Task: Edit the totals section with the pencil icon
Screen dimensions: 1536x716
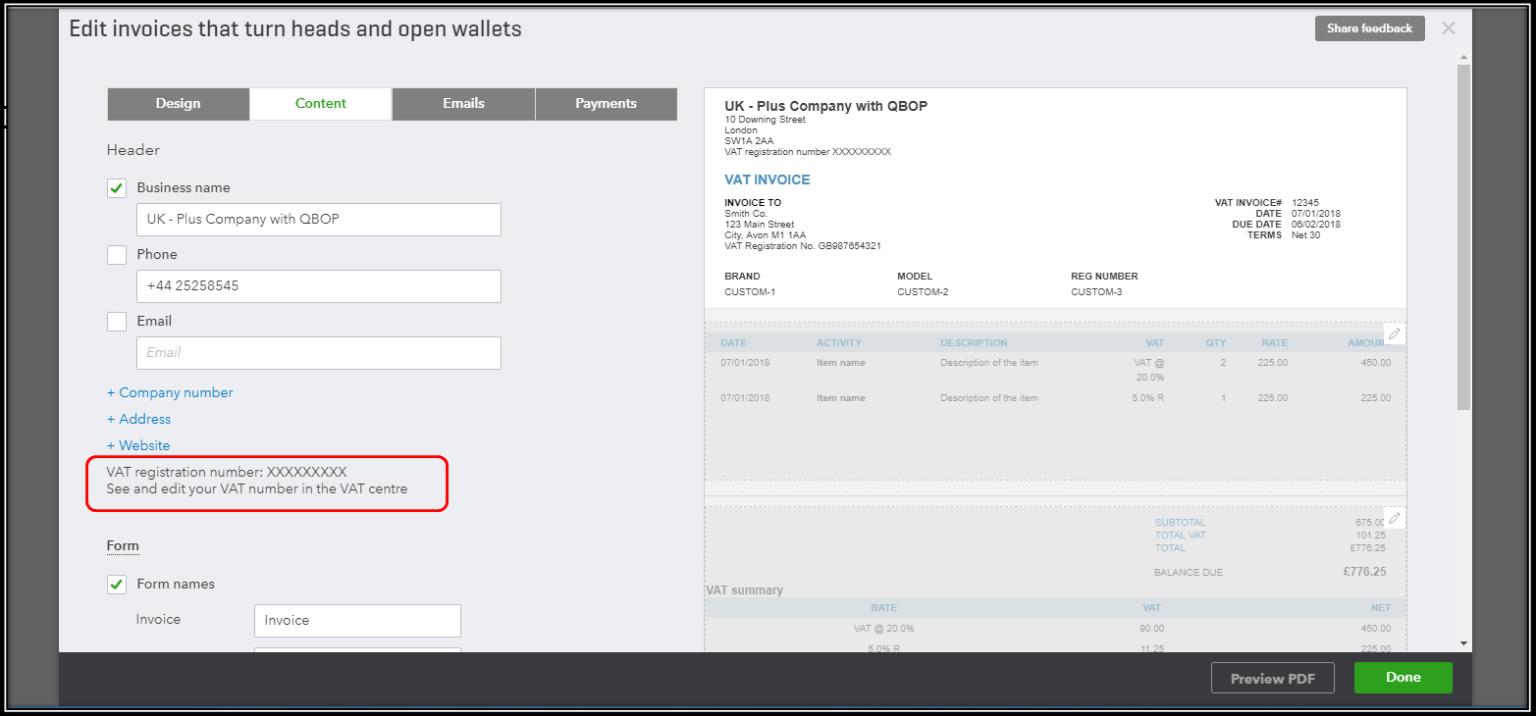Action: 1394,517
